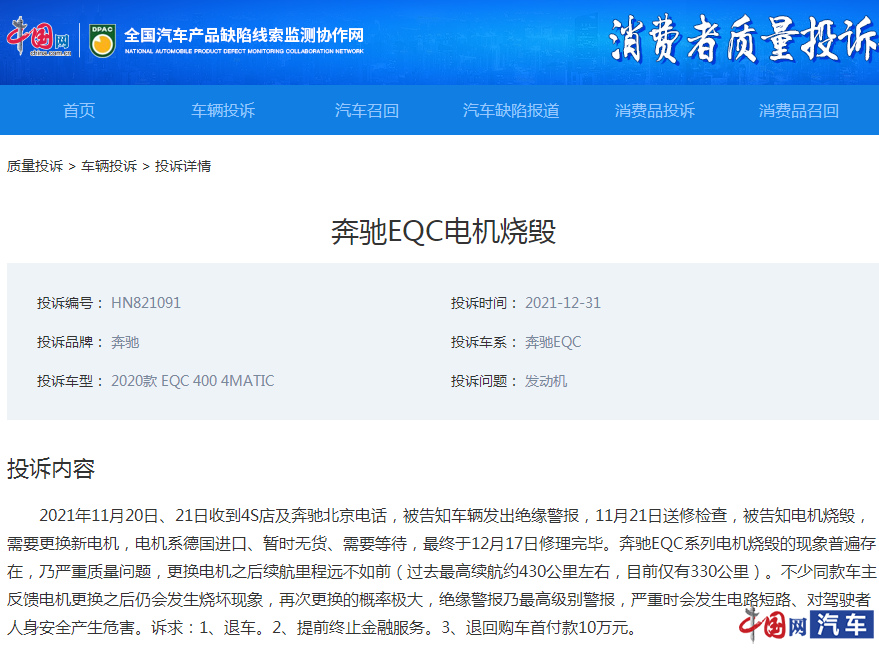Image resolution: width=879 pixels, height=652 pixels.
Task: Click the DPAC shield logo
Action: [101, 40]
